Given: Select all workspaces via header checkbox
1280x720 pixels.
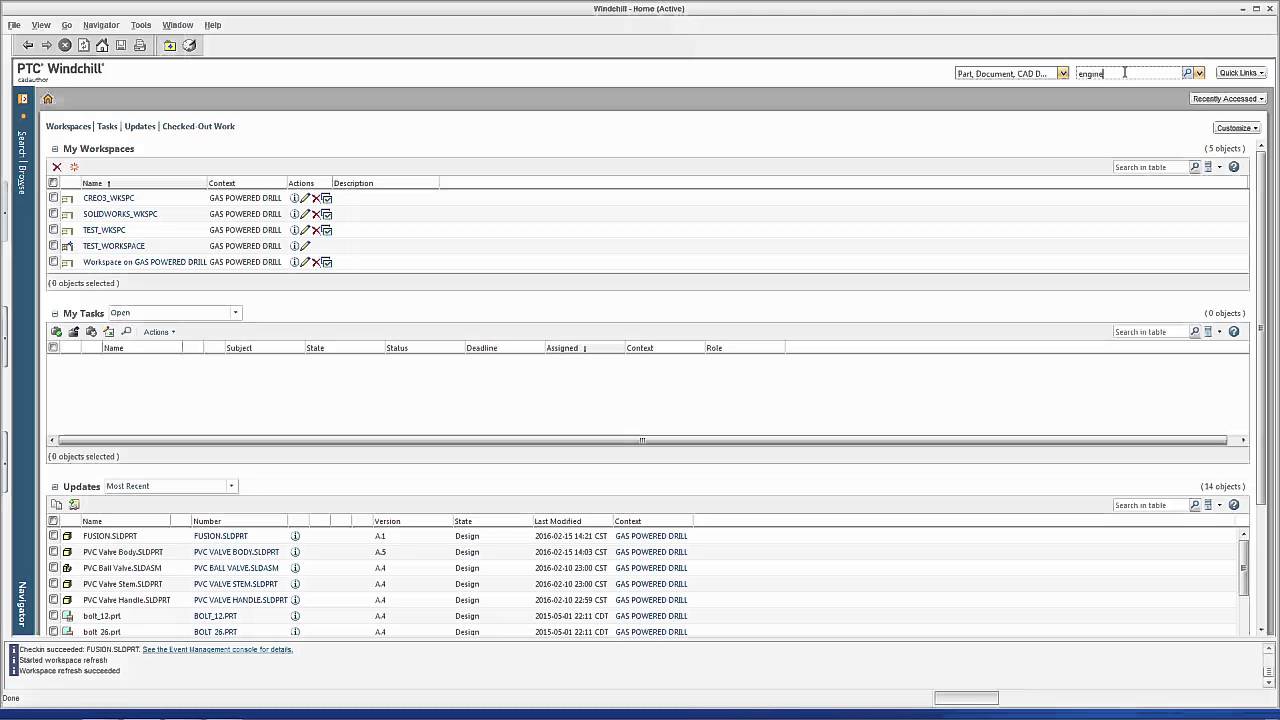Looking at the screenshot, I should [54, 183].
